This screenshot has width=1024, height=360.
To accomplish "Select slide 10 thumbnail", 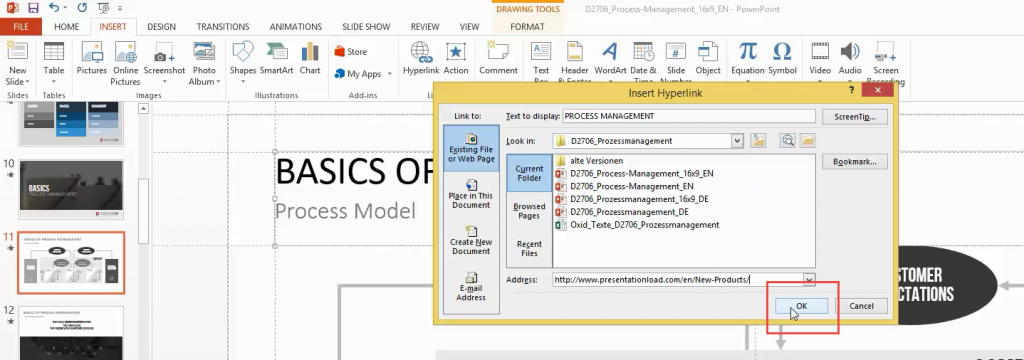I will point(71,189).
